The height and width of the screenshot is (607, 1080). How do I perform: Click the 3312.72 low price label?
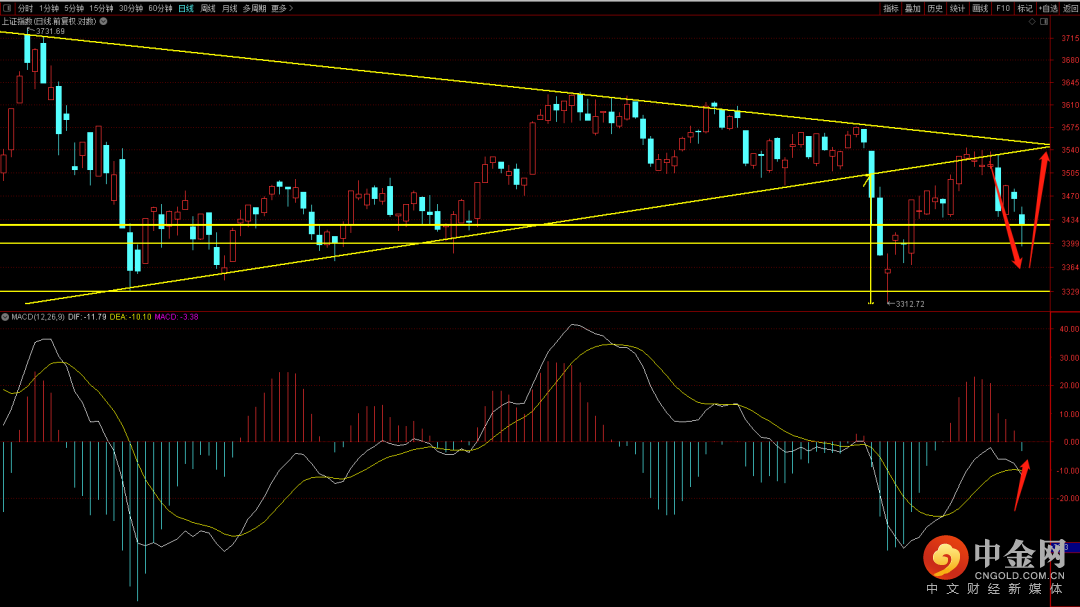tap(910, 304)
